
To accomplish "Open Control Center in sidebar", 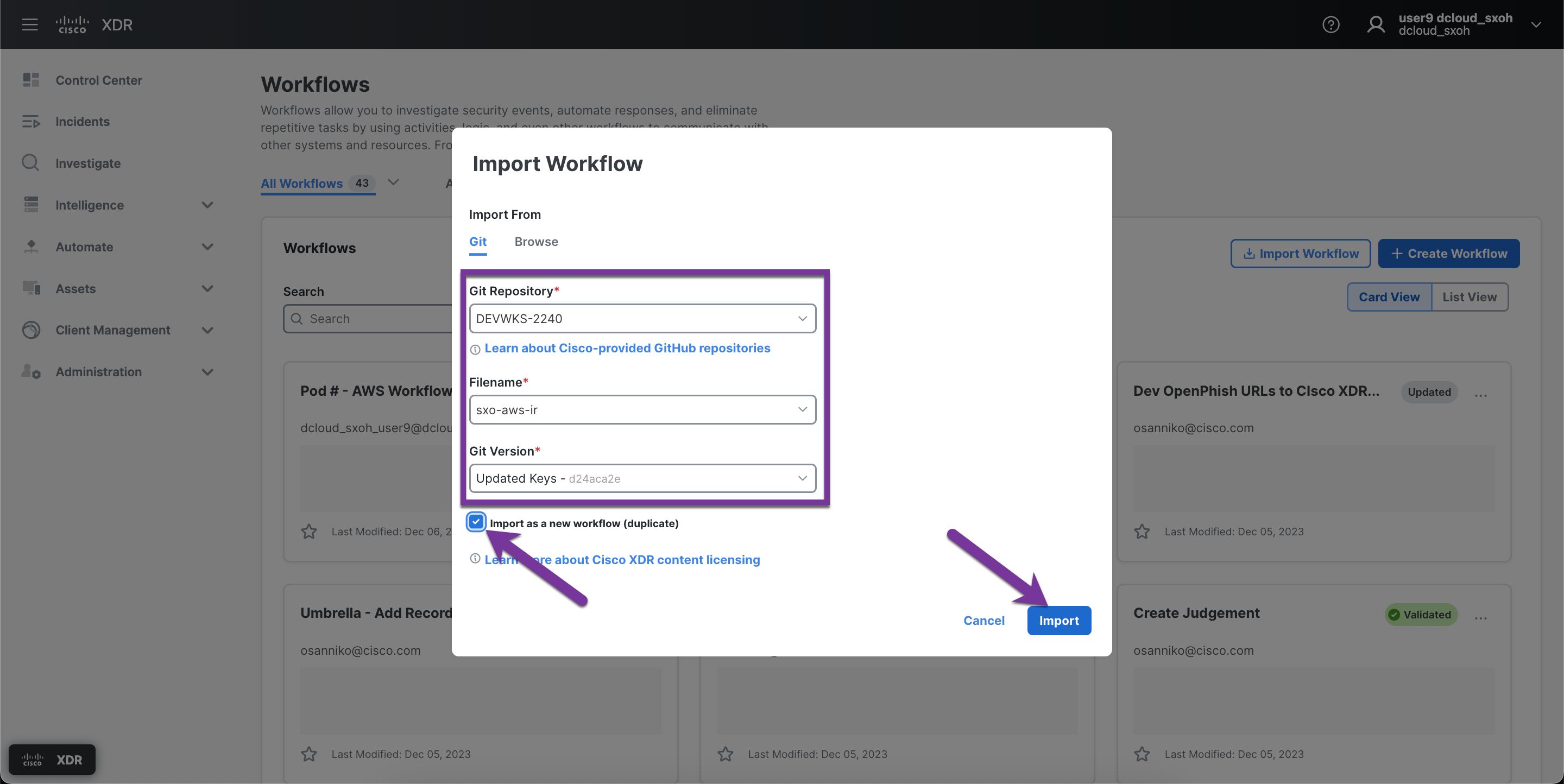I will (99, 80).
